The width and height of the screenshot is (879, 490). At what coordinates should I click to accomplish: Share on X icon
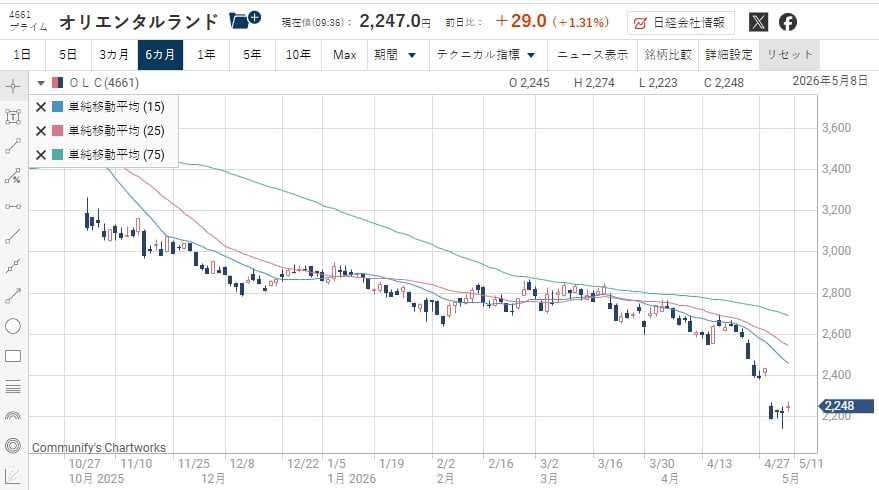coord(758,22)
